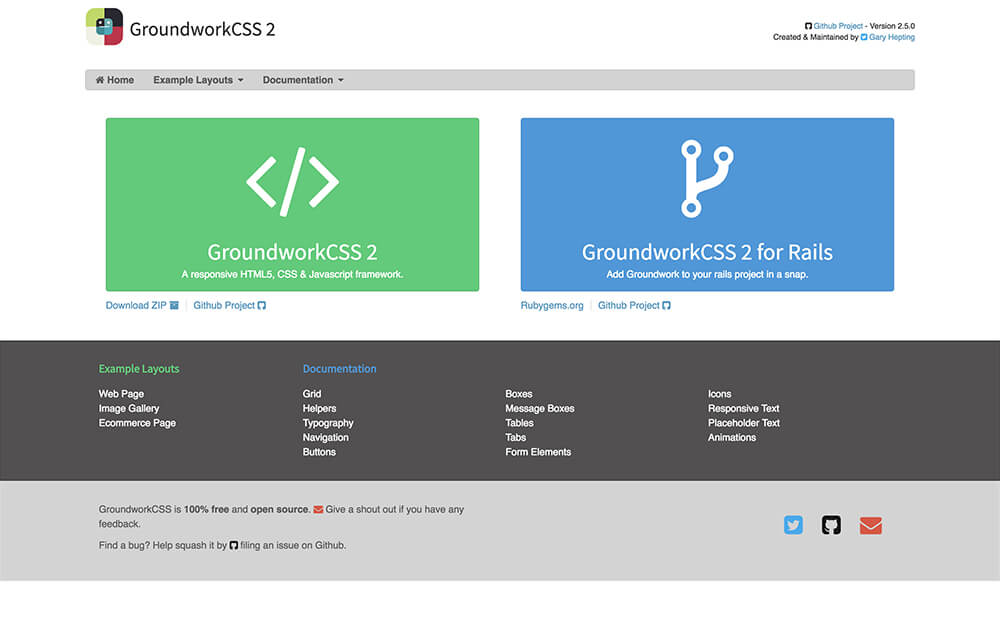Viewport: 1000px width, 625px height.
Task: Open the Form Elements footer link
Action: (538, 452)
